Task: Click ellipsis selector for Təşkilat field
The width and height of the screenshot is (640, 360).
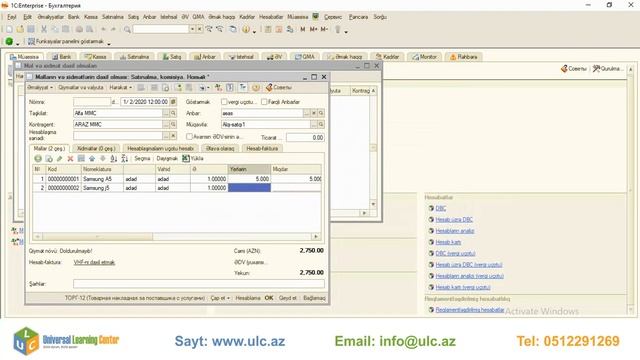Action: (166, 113)
